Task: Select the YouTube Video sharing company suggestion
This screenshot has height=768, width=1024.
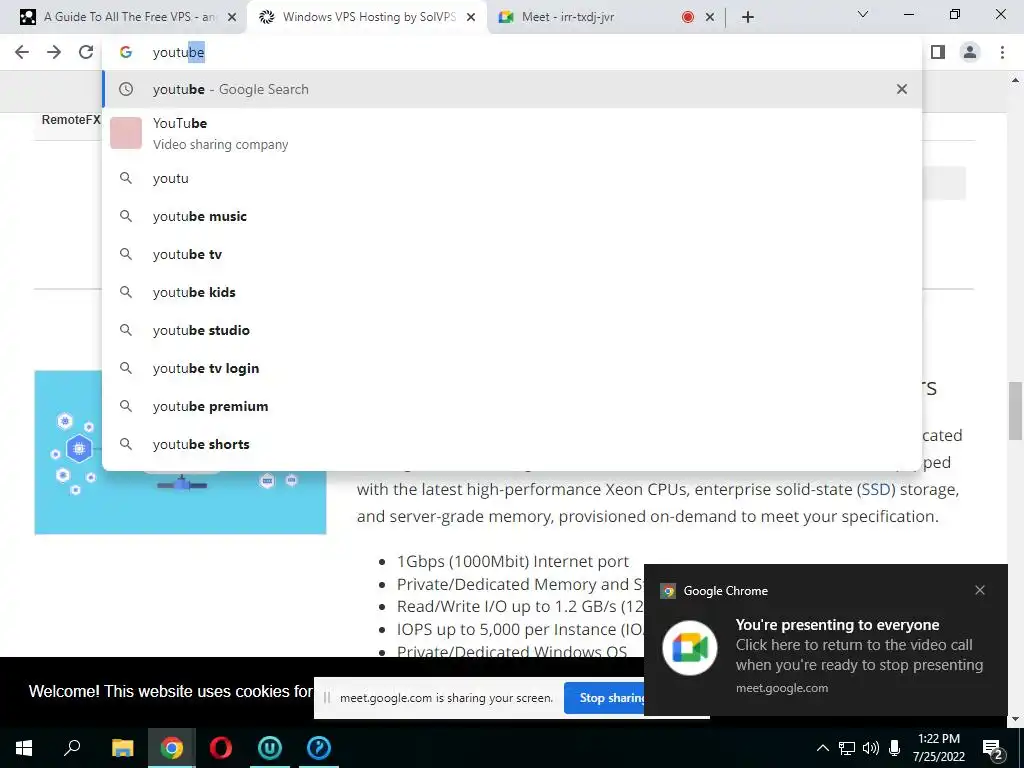Action: pyautogui.click(x=511, y=133)
